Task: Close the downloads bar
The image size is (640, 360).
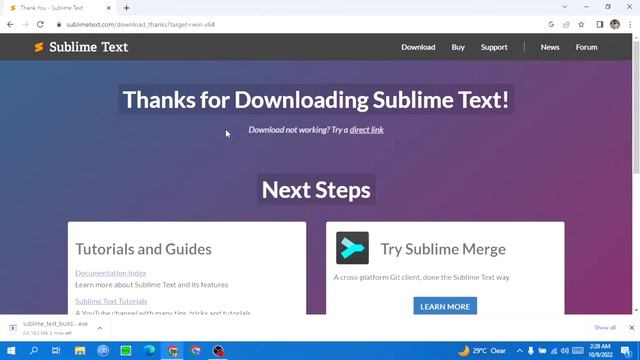Action: (631, 327)
